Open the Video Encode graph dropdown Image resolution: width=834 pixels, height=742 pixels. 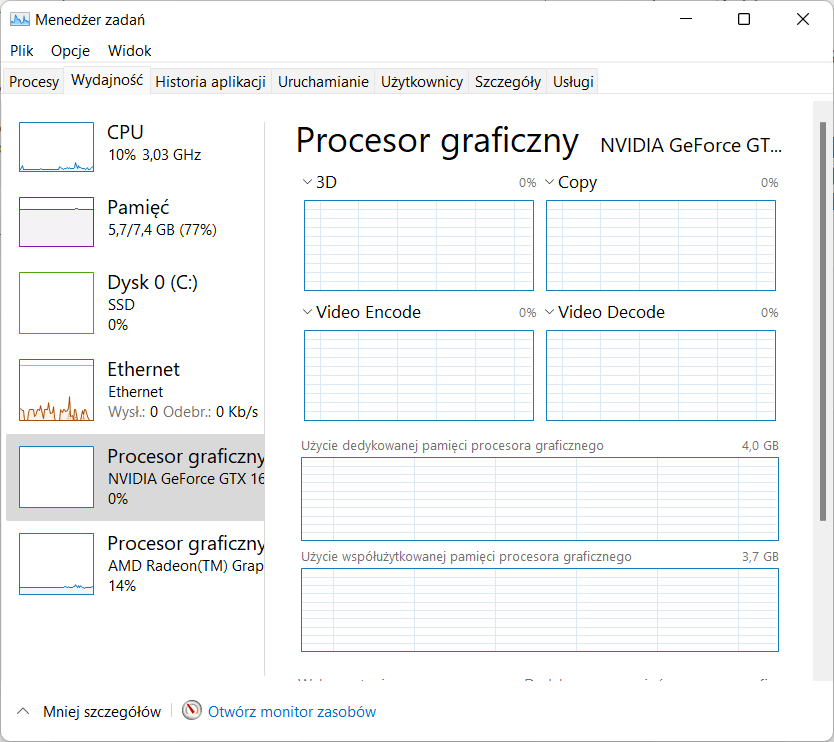307,312
